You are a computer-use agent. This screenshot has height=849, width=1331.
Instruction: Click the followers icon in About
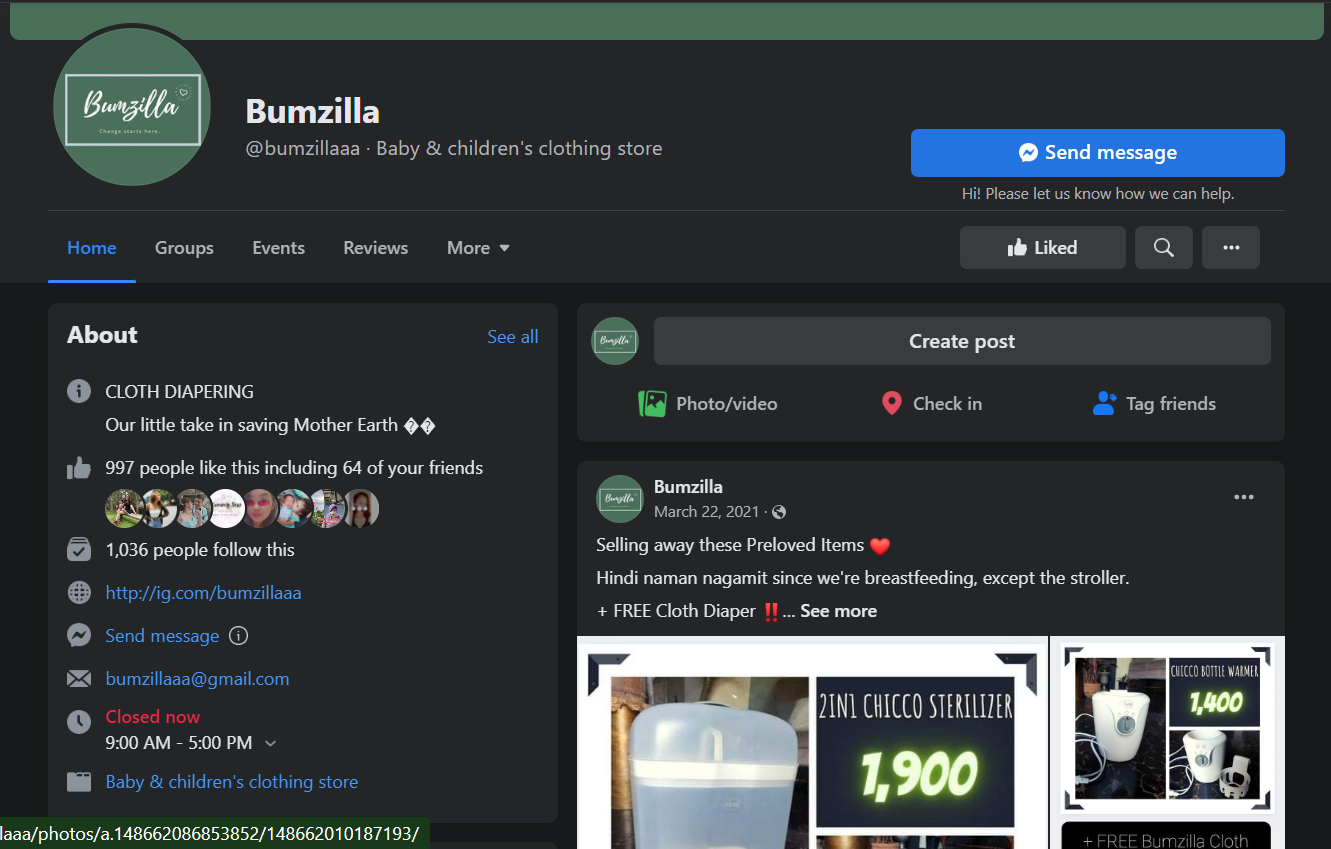[79, 550]
